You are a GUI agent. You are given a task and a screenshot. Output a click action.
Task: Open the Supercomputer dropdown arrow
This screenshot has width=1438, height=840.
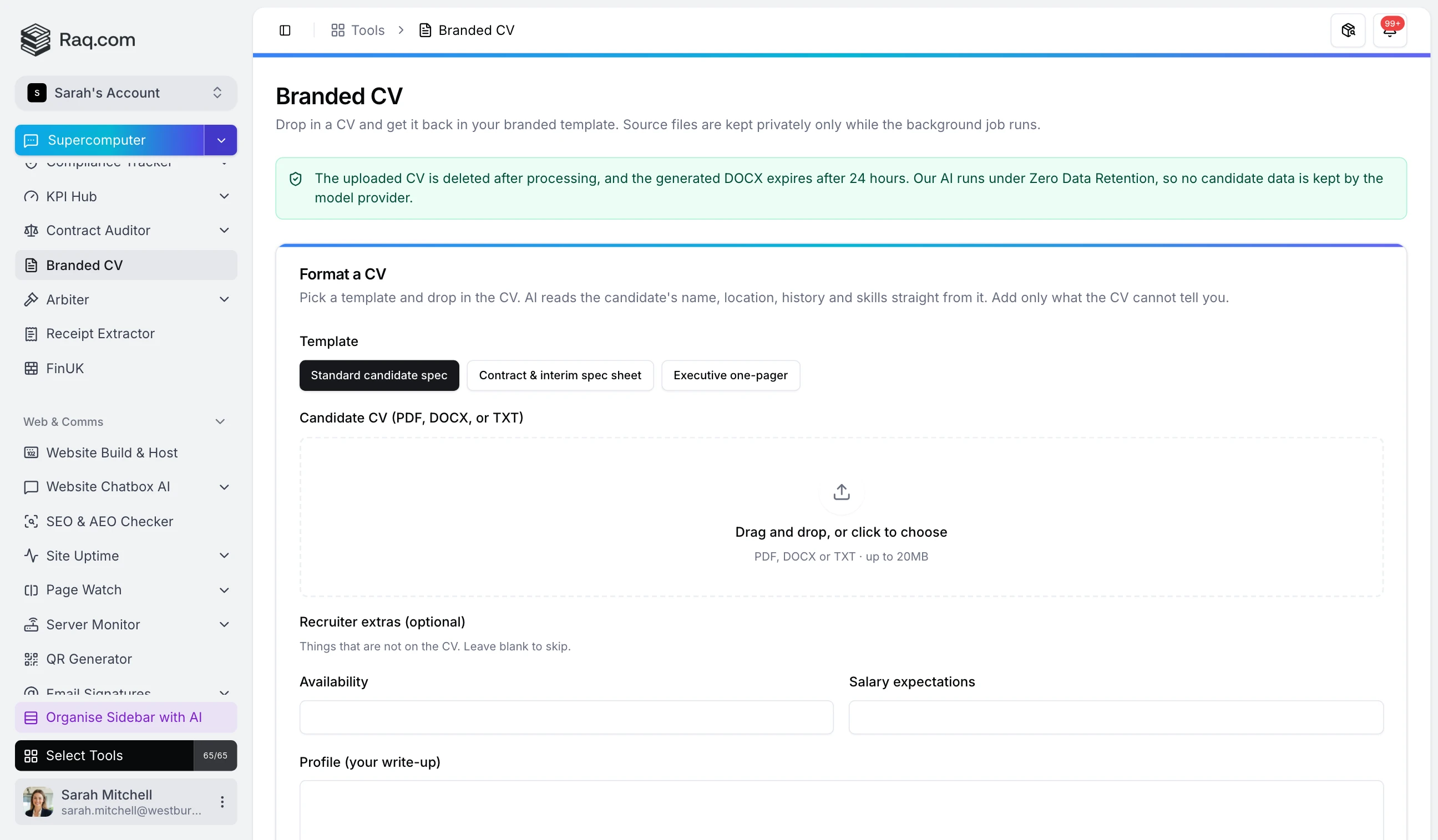(221, 140)
